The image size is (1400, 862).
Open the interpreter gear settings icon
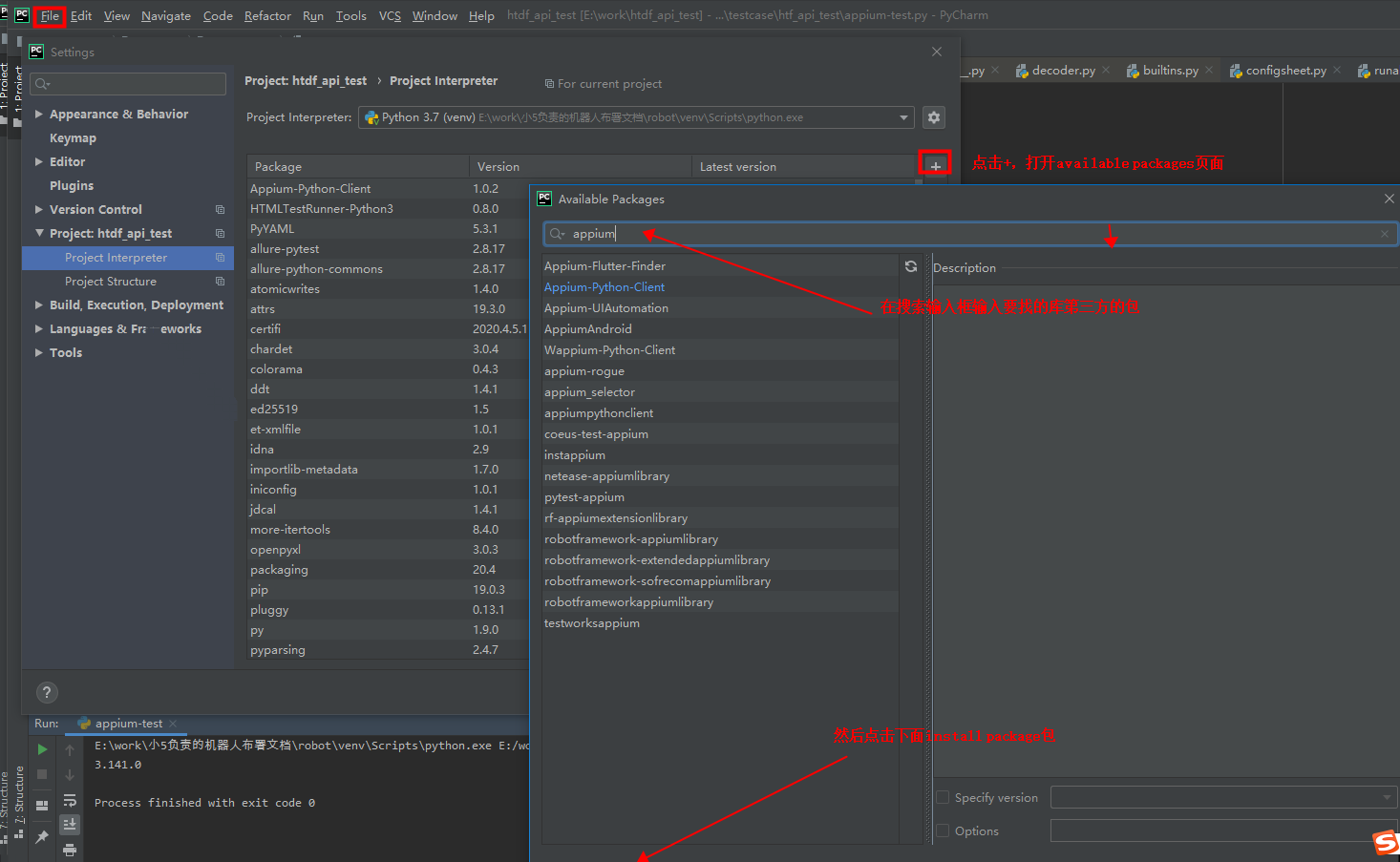pos(934,117)
